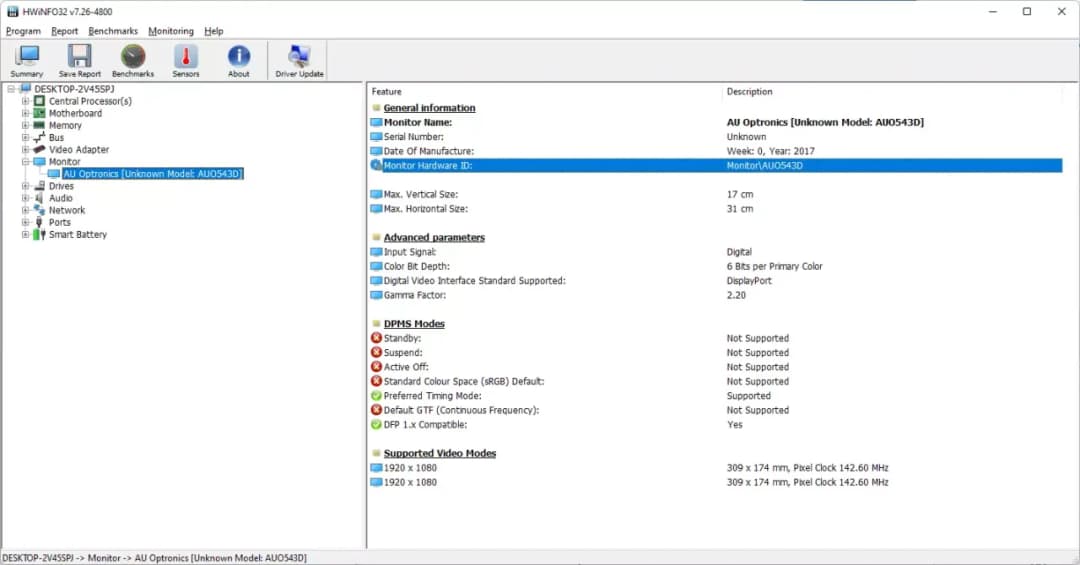Click the About info icon
Screen dimensions: 1080x565
pyautogui.click(x=239, y=60)
